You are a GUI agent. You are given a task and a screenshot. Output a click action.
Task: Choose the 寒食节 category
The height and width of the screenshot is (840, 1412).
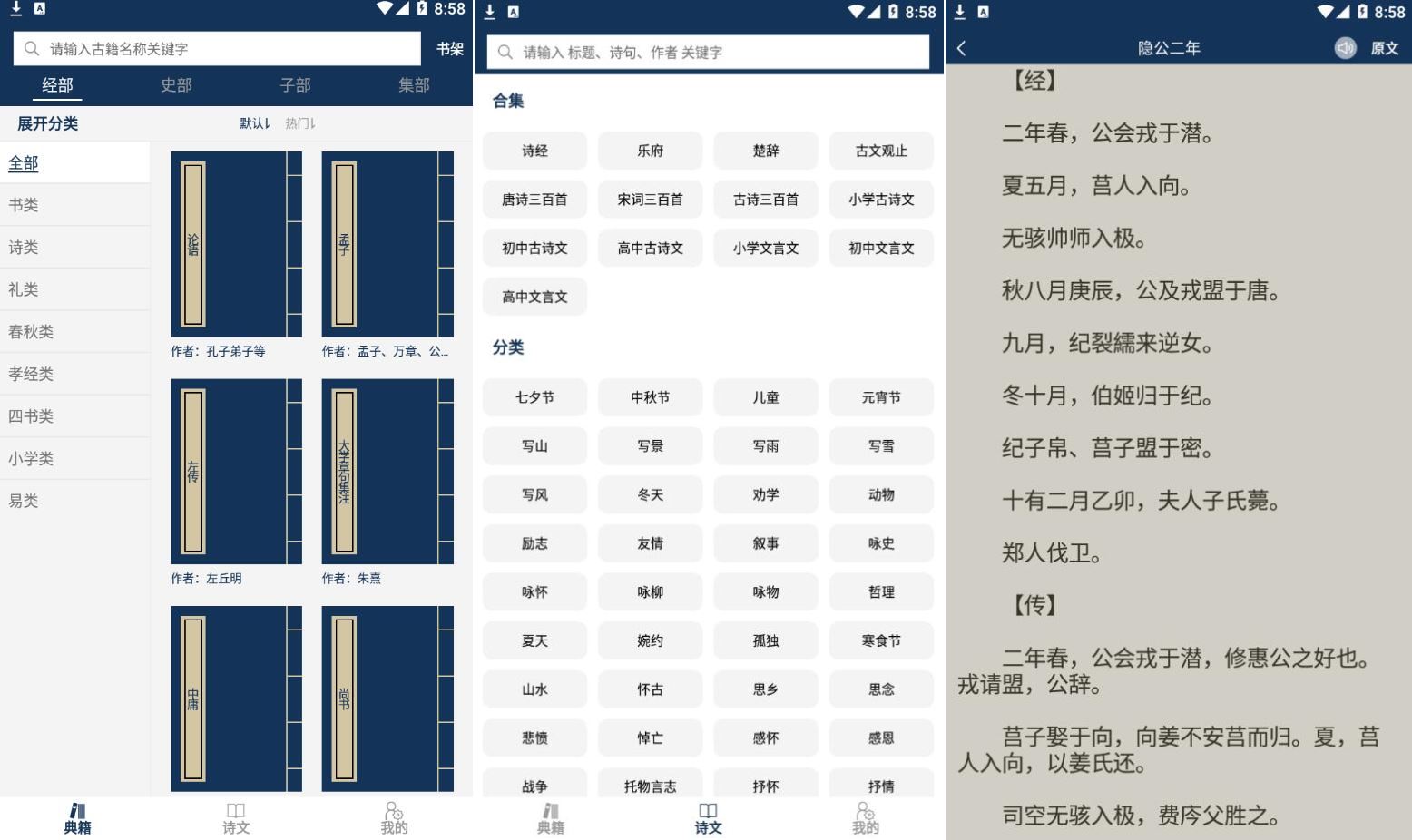881,640
